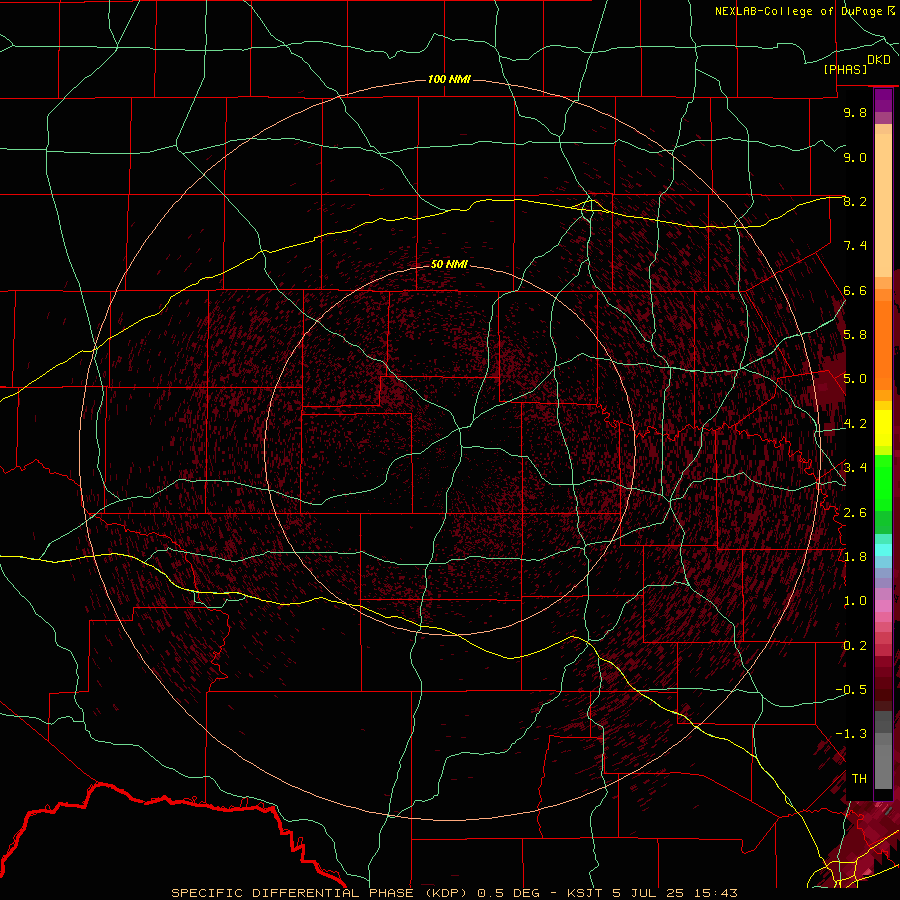Viewport: 900px width, 900px height.
Task: Click the -1.3 legend value
Action: click(851, 734)
